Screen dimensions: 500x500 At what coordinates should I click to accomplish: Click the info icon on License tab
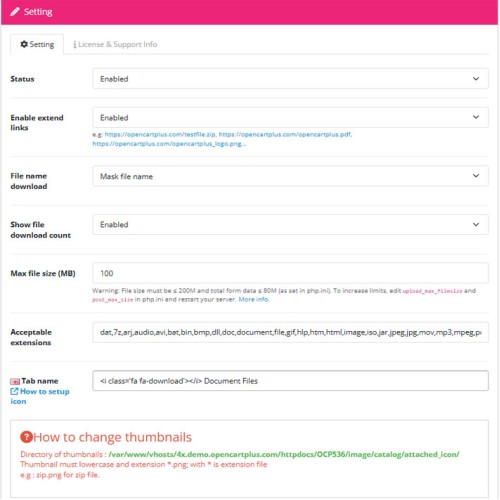coord(75,44)
